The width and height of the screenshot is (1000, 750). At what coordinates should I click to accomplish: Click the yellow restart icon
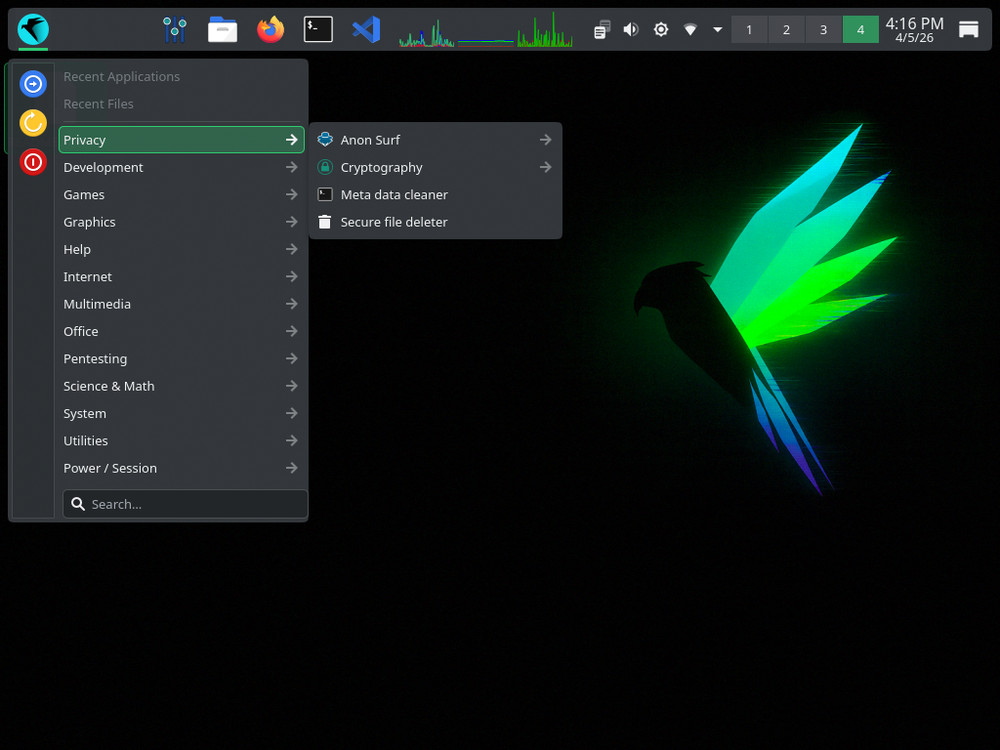pos(33,123)
